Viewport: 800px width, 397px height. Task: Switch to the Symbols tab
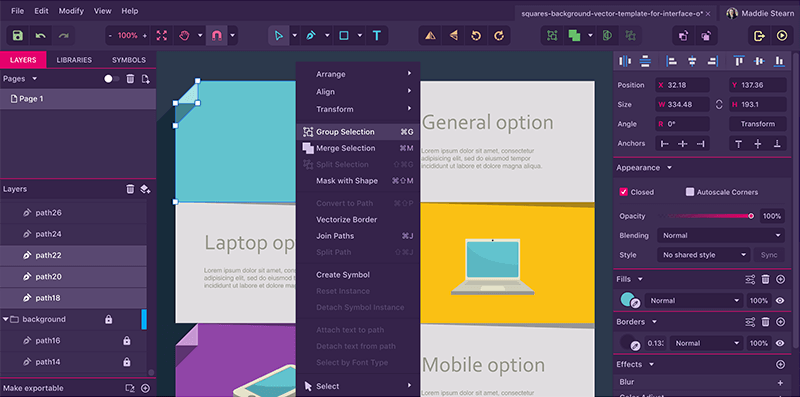point(129,60)
